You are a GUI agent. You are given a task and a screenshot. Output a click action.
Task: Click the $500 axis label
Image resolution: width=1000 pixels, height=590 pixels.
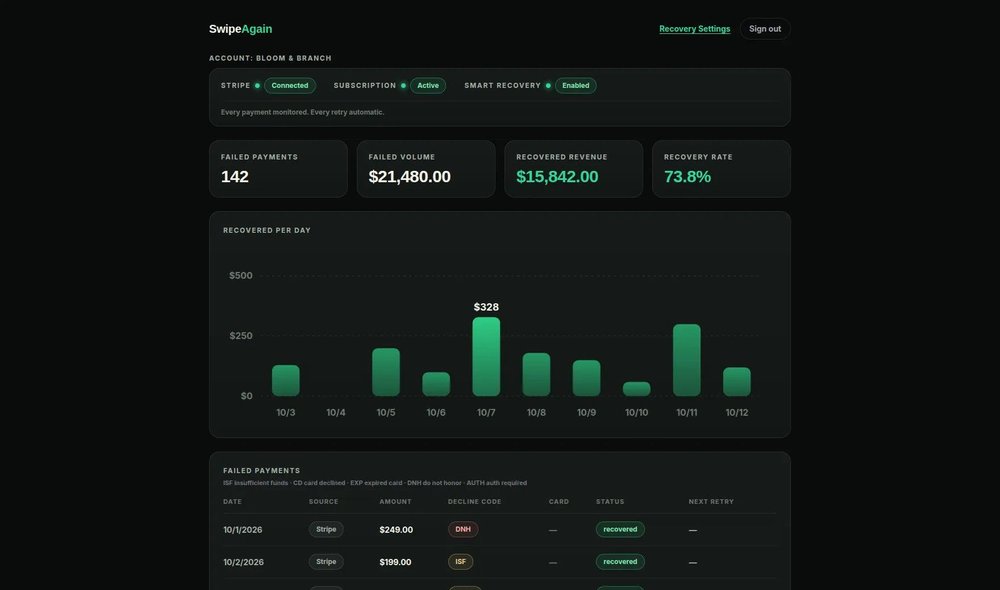(x=240, y=276)
